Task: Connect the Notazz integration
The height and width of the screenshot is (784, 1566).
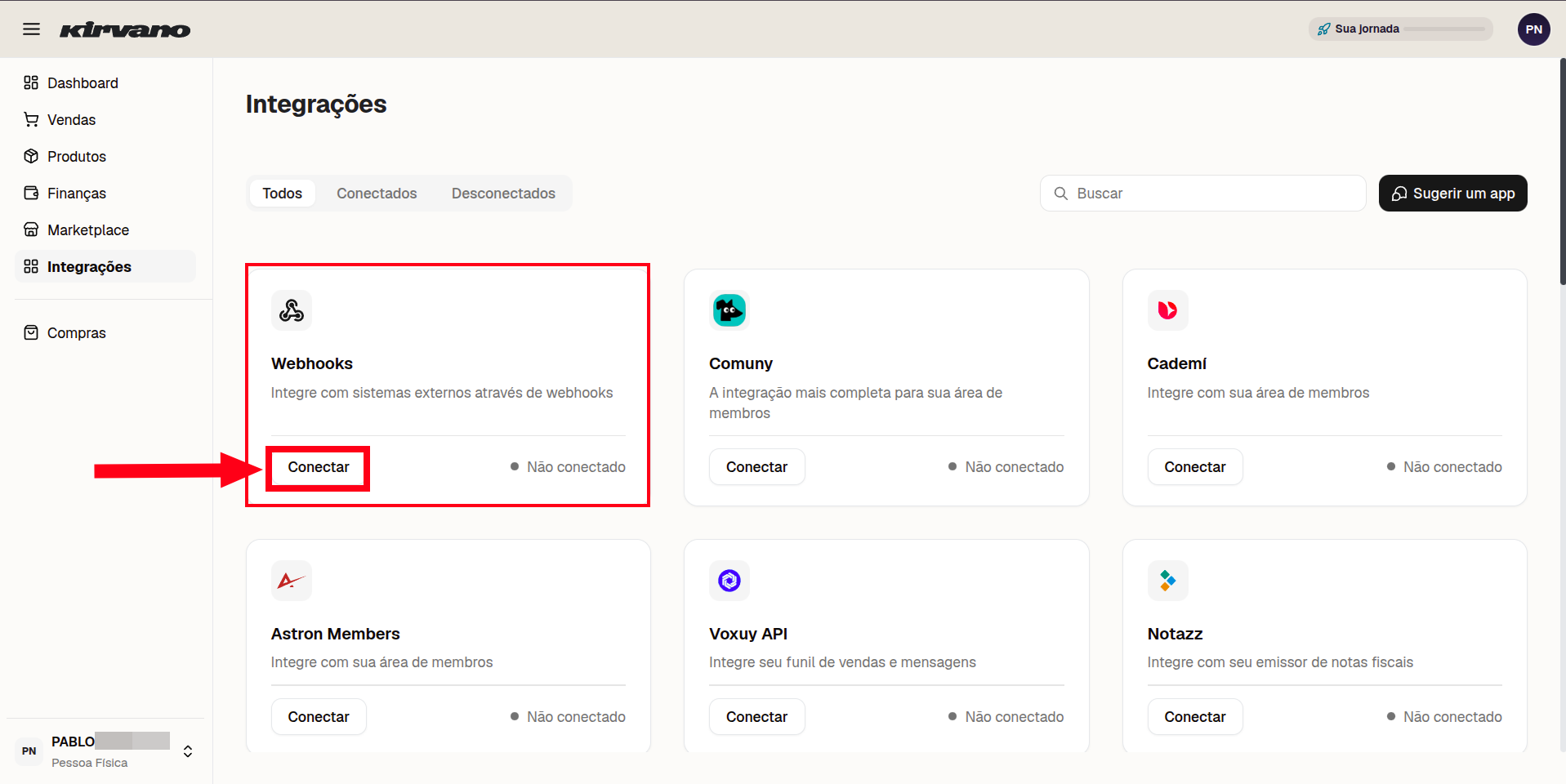Action: tap(1195, 717)
